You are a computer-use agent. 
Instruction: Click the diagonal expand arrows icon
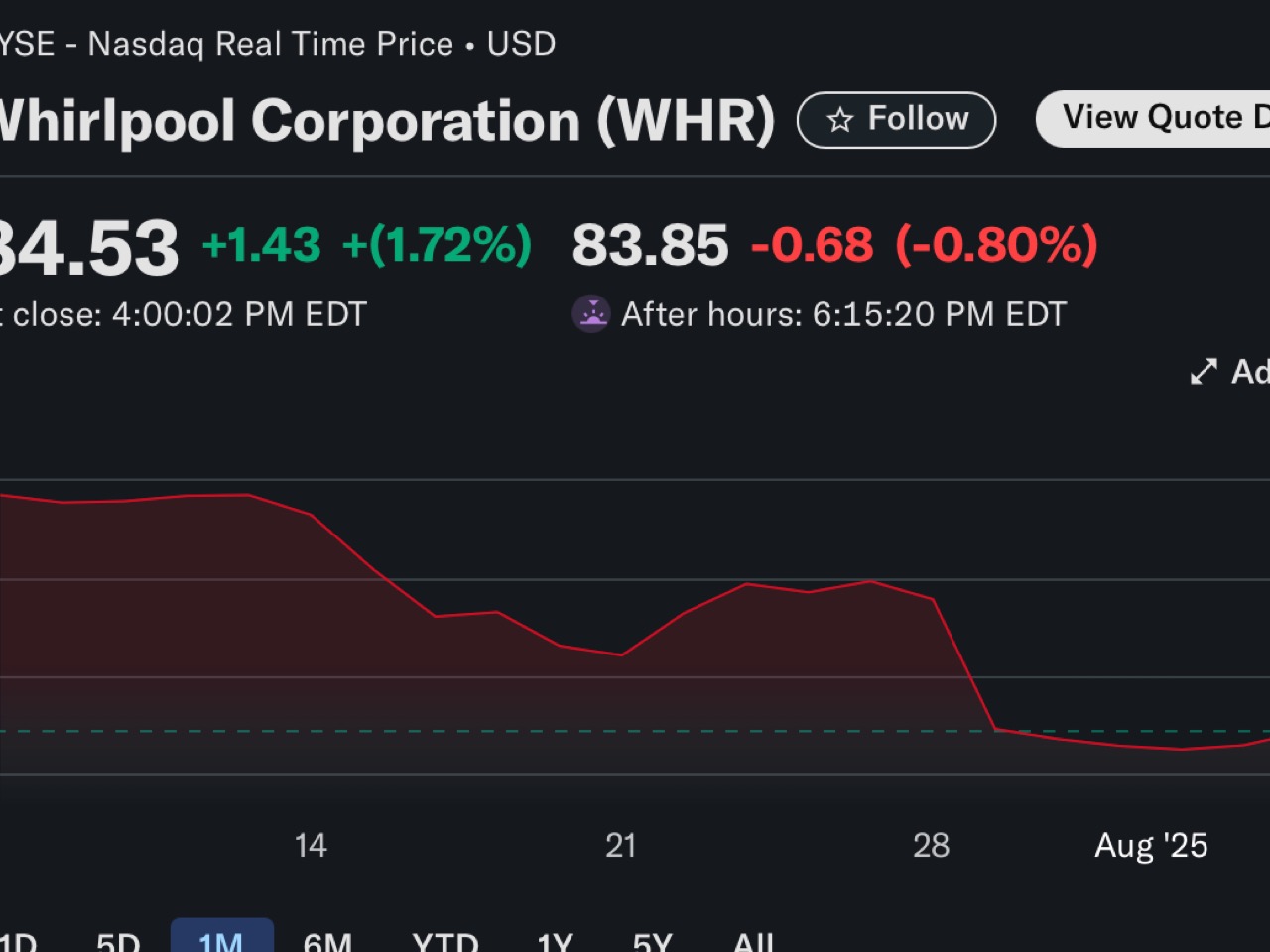(x=1203, y=372)
